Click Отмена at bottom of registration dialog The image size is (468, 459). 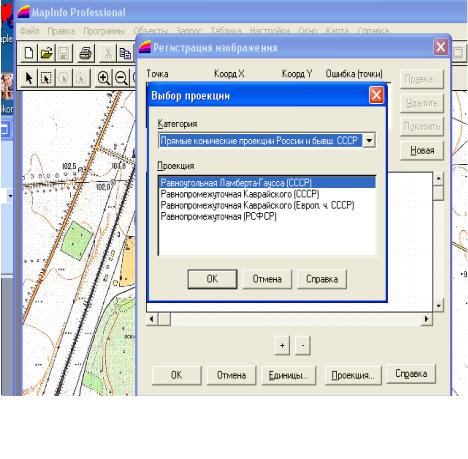tap(231, 375)
